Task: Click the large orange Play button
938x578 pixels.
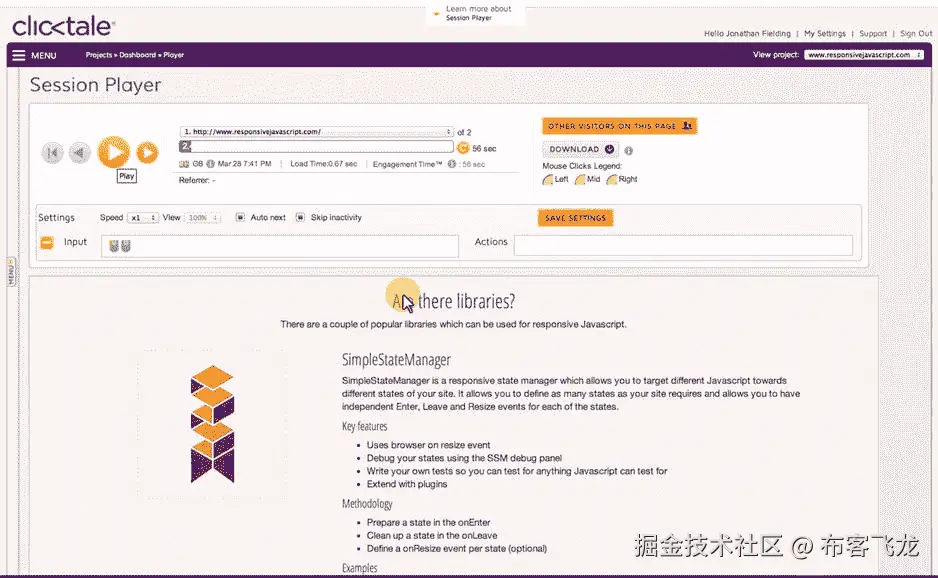Action: pos(114,152)
